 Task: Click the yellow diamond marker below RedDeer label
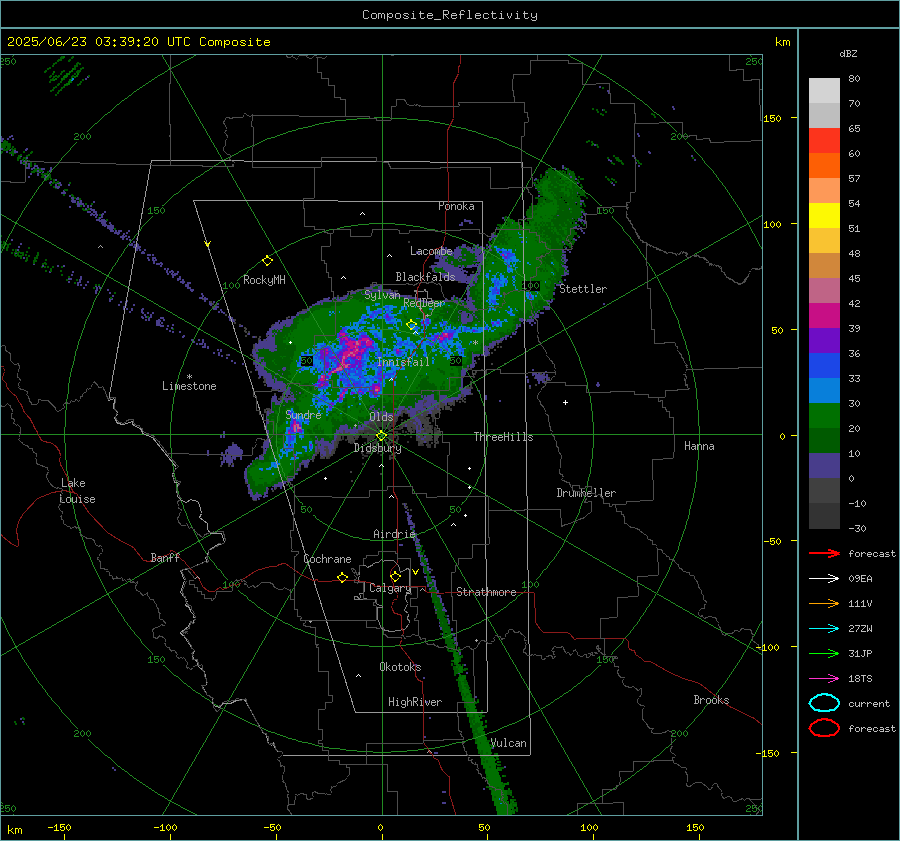(x=412, y=325)
